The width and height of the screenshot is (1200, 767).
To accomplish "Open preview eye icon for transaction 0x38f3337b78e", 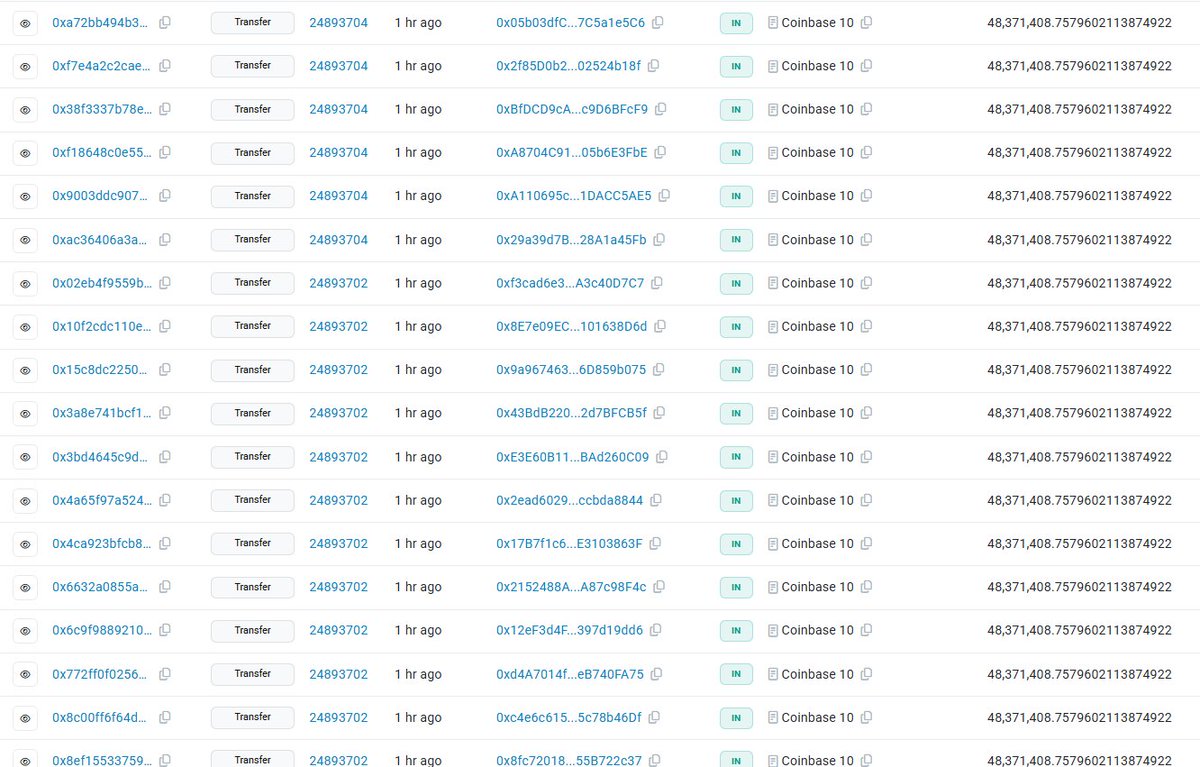I will pos(26,109).
